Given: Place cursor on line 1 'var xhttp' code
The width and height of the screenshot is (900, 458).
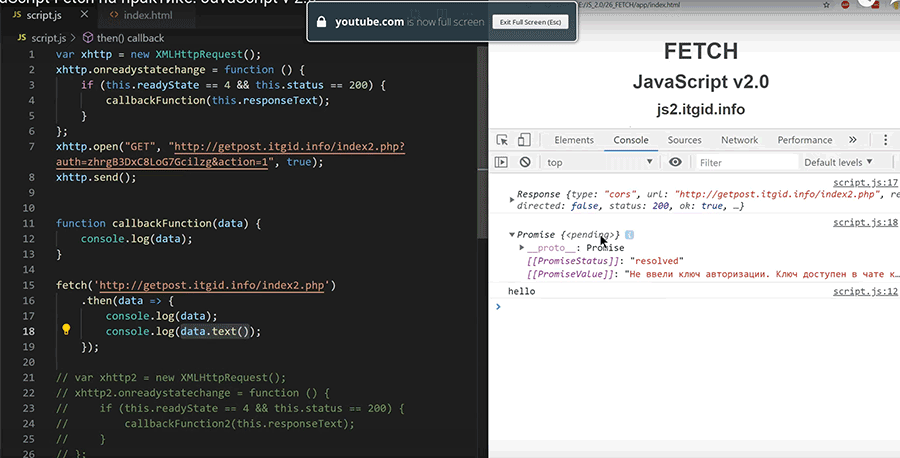Looking at the screenshot, I should point(158,55).
